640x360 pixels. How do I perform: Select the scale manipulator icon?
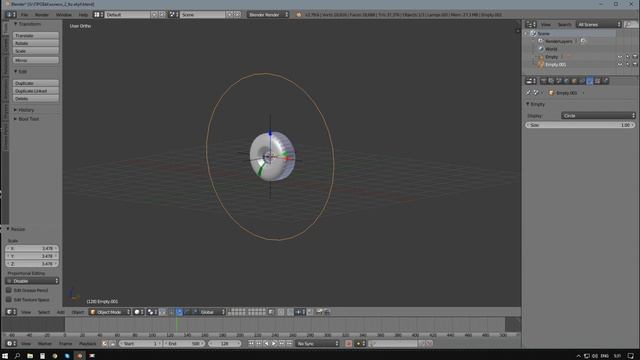(x=195, y=312)
